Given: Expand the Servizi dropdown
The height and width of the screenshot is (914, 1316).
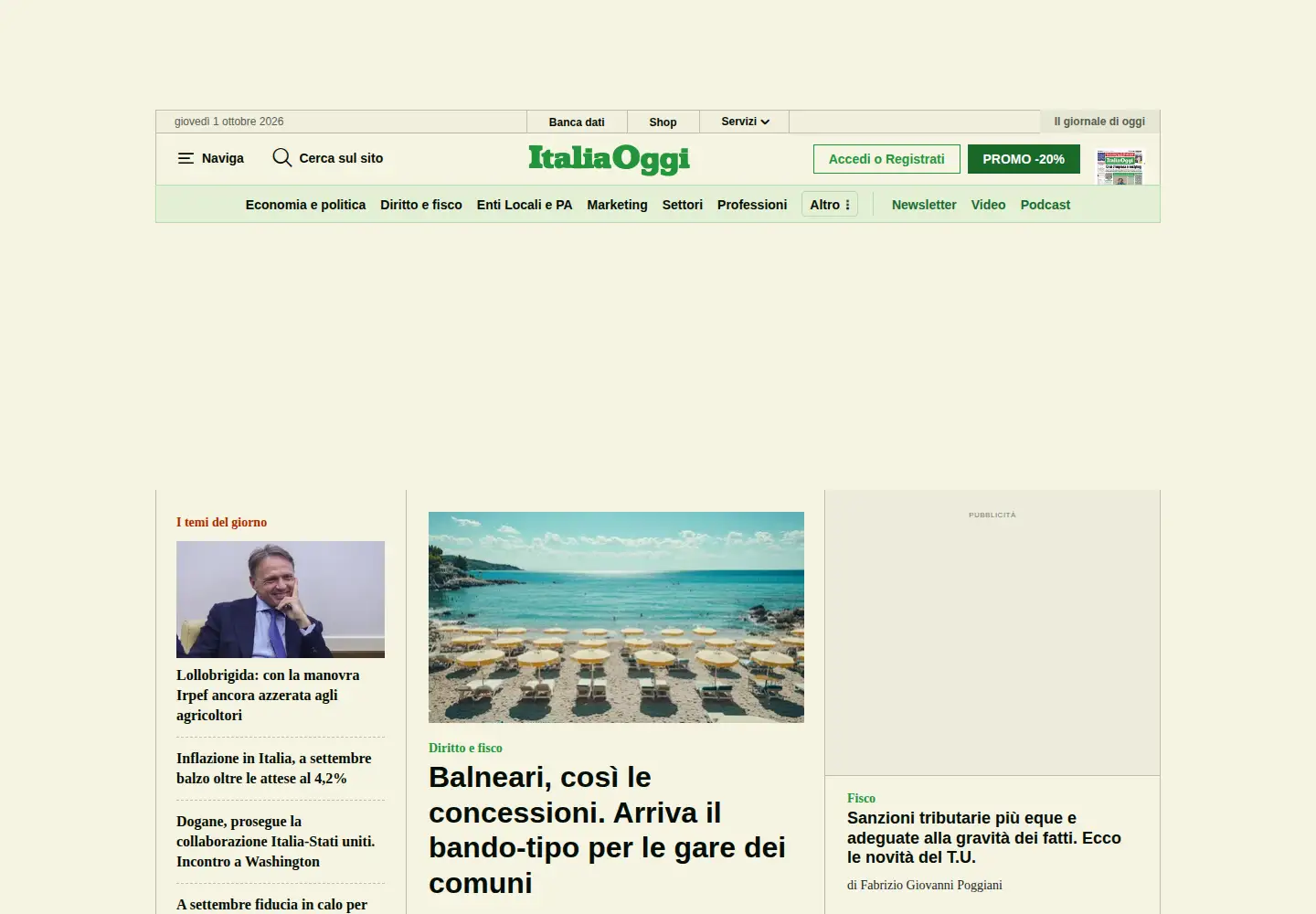Looking at the screenshot, I should click(x=745, y=122).
